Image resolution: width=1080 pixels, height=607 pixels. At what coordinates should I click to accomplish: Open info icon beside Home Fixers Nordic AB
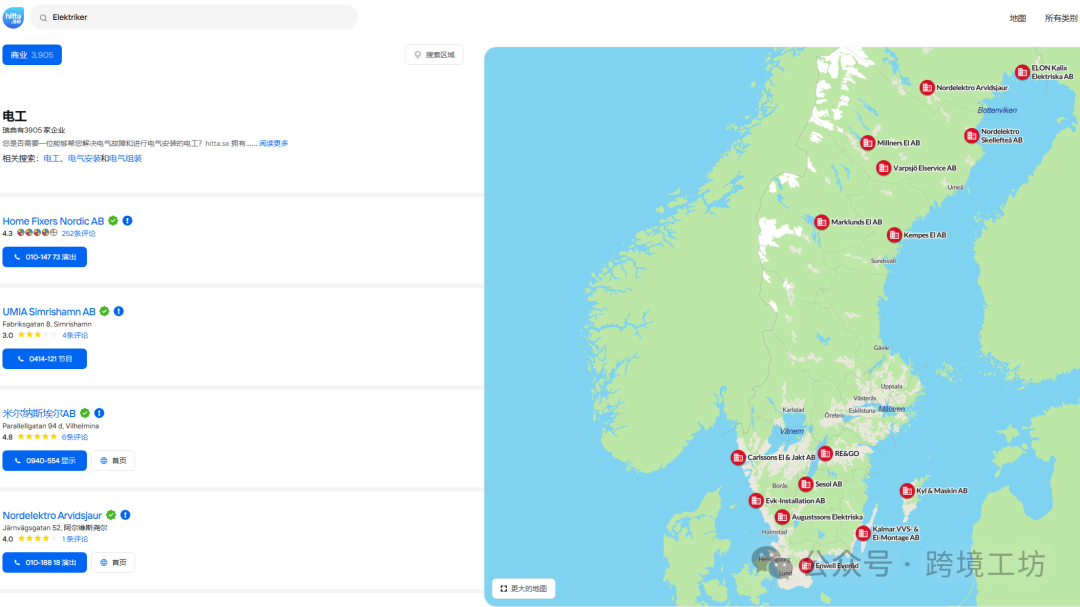pyautogui.click(x=128, y=221)
